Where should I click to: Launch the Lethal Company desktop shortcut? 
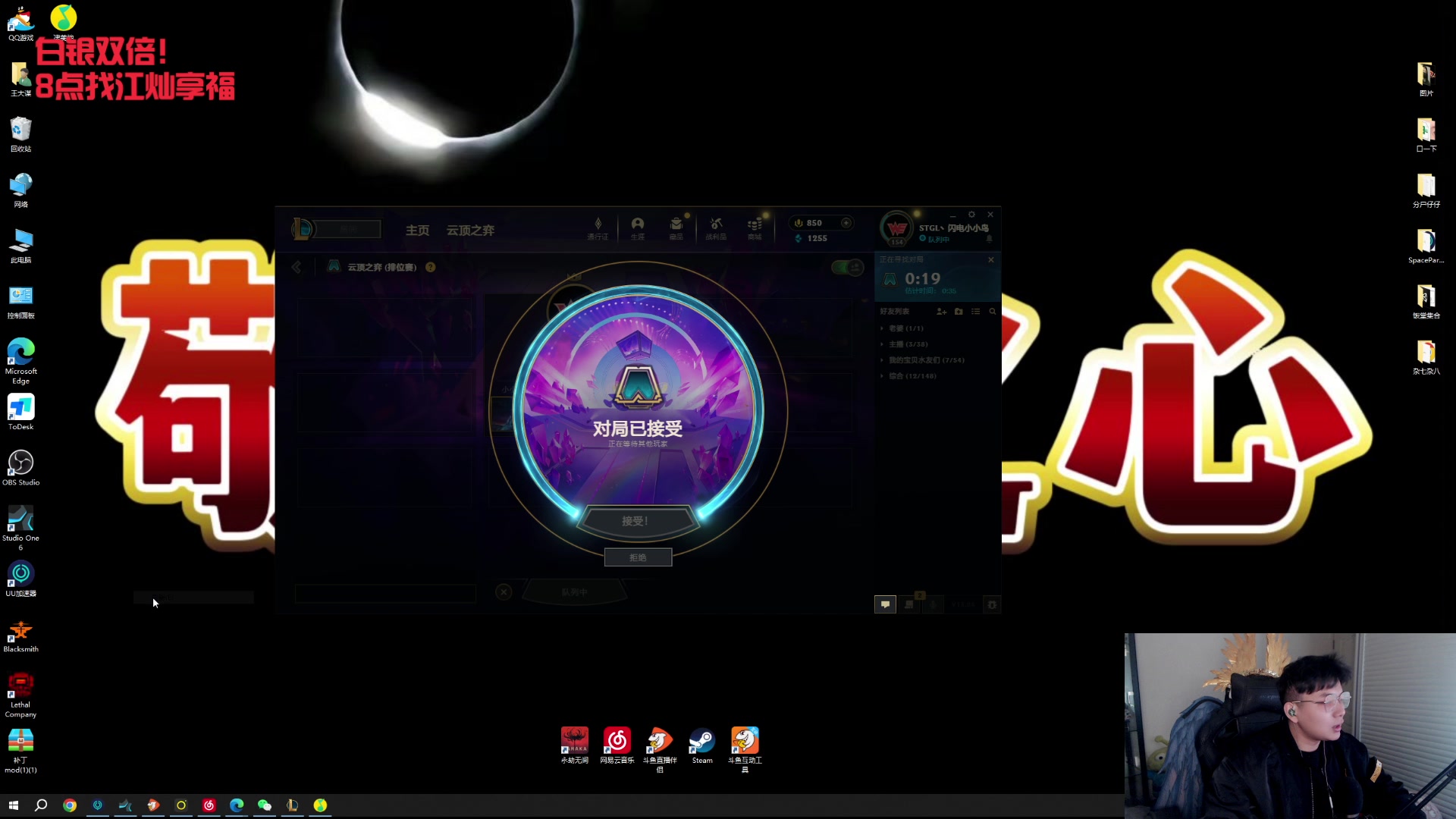[20, 695]
